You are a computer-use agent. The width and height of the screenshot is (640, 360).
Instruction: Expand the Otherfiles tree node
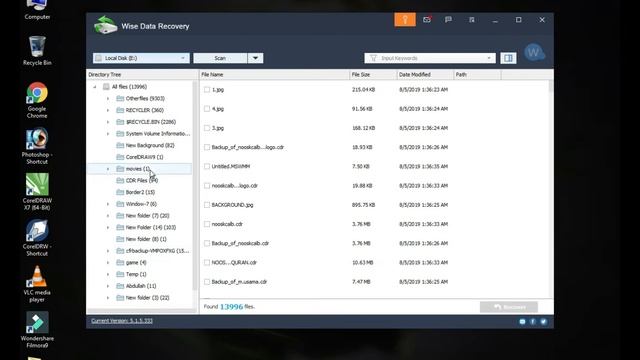tap(108, 98)
